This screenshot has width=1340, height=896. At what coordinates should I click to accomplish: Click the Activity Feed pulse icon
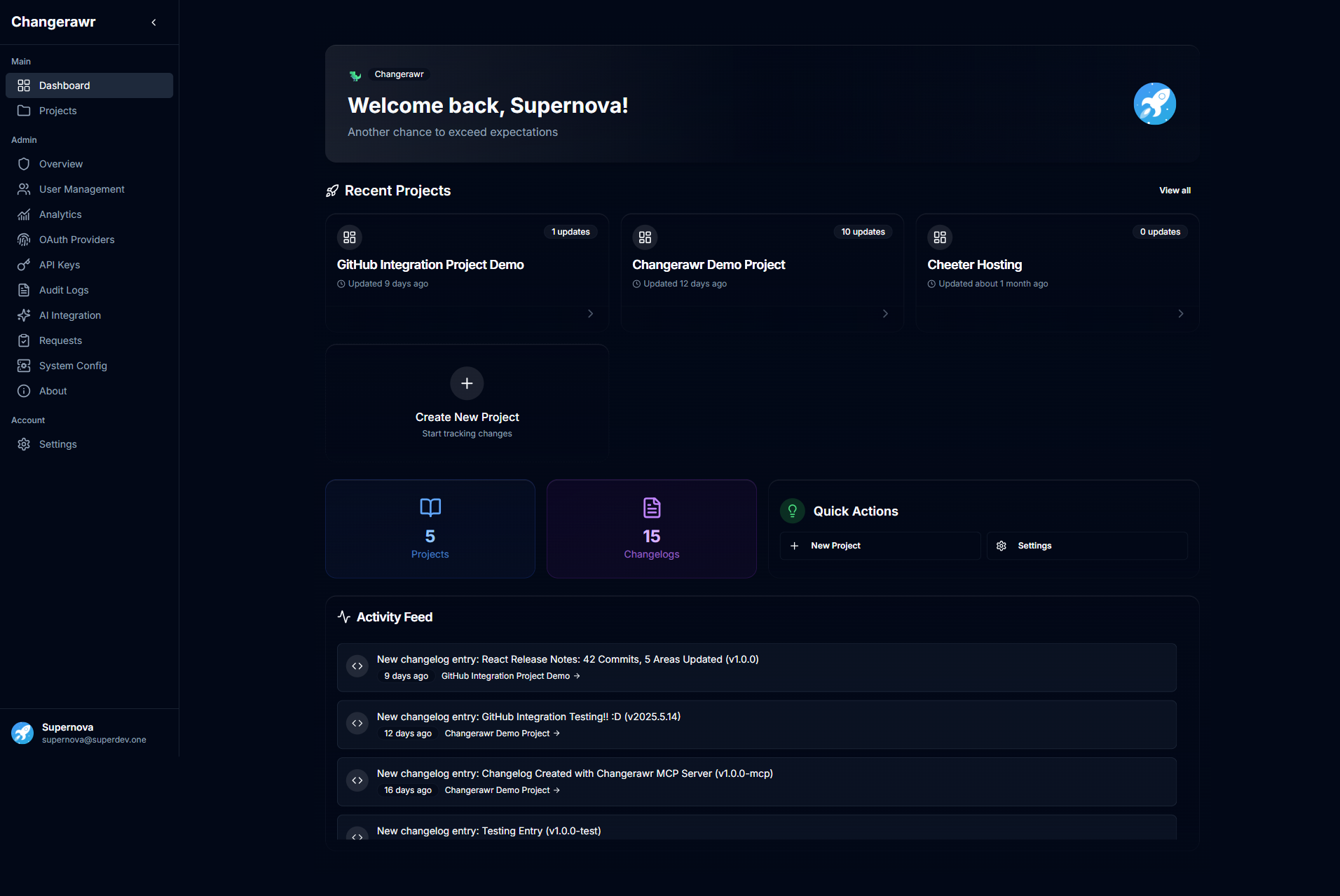point(344,616)
